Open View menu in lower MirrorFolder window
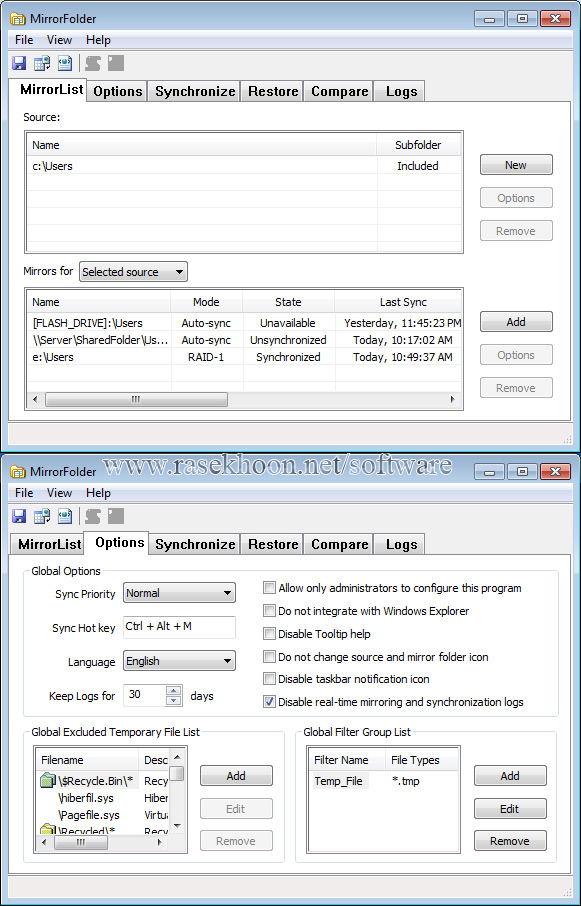This screenshot has height=906, width=581. tap(59, 493)
